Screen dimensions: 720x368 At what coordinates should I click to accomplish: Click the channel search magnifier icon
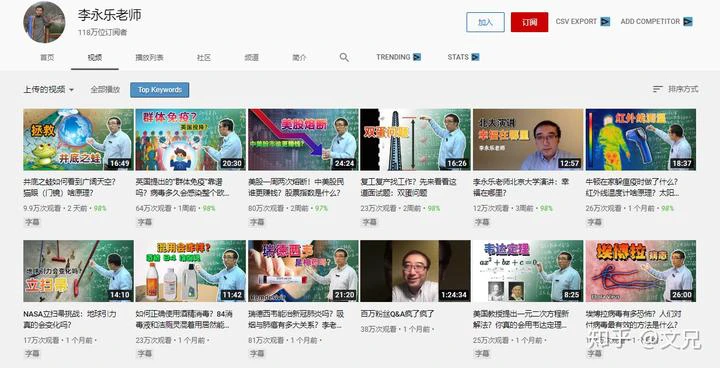344,57
